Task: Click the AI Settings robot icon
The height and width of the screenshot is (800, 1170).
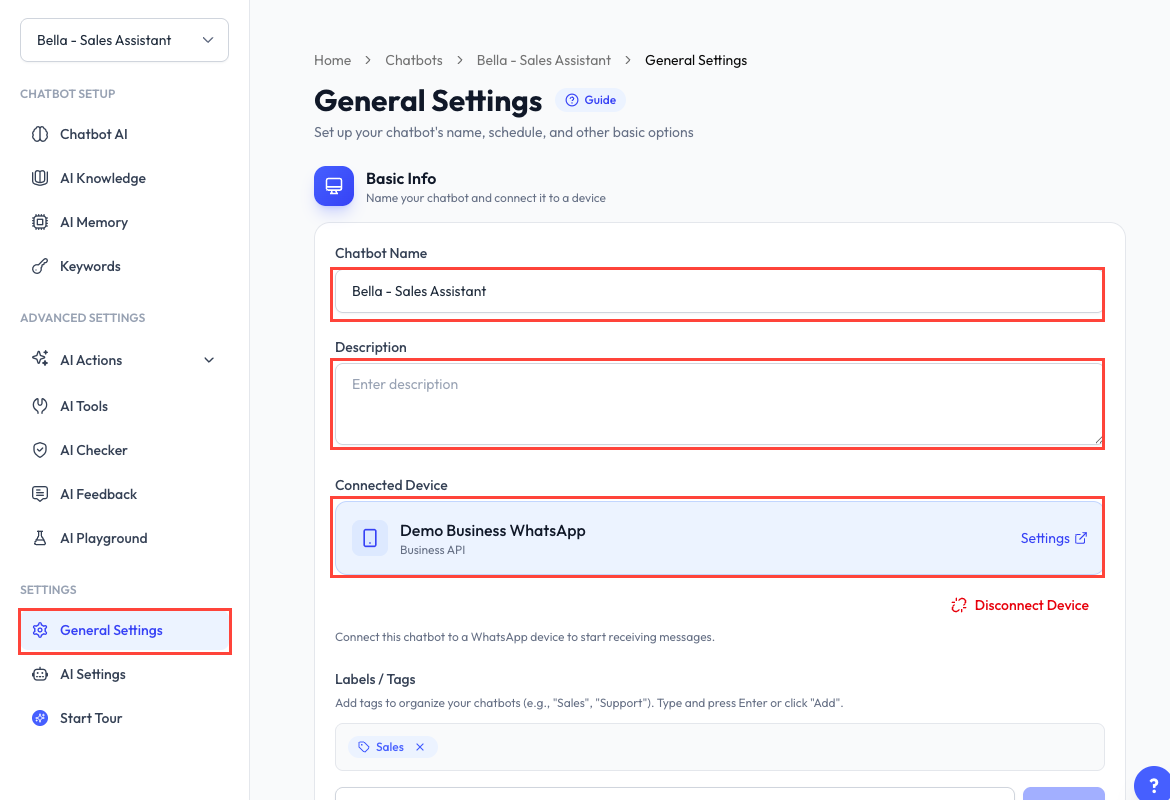Action: coord(40,675)
